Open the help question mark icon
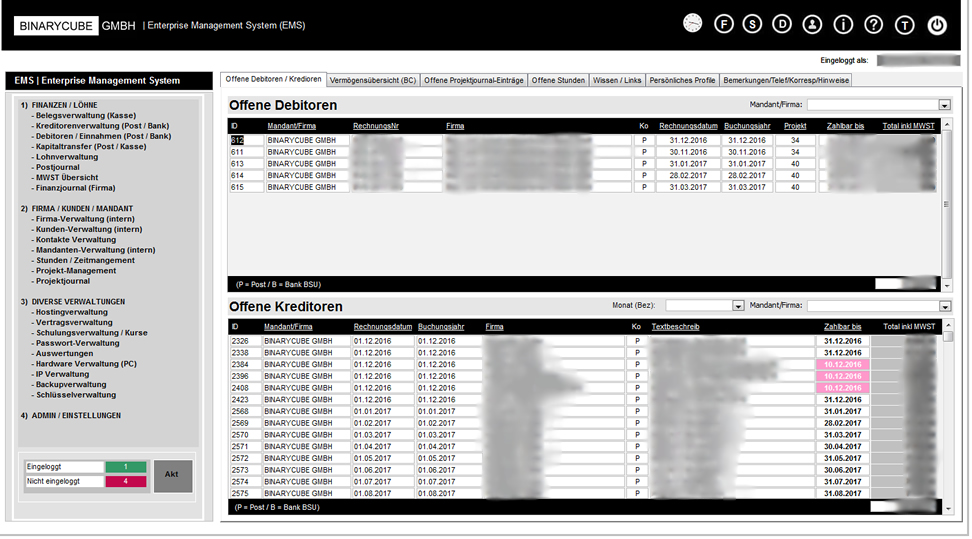The width and height of the screenshot is (972, 539). pyautogui.click(x=874, y=25)
